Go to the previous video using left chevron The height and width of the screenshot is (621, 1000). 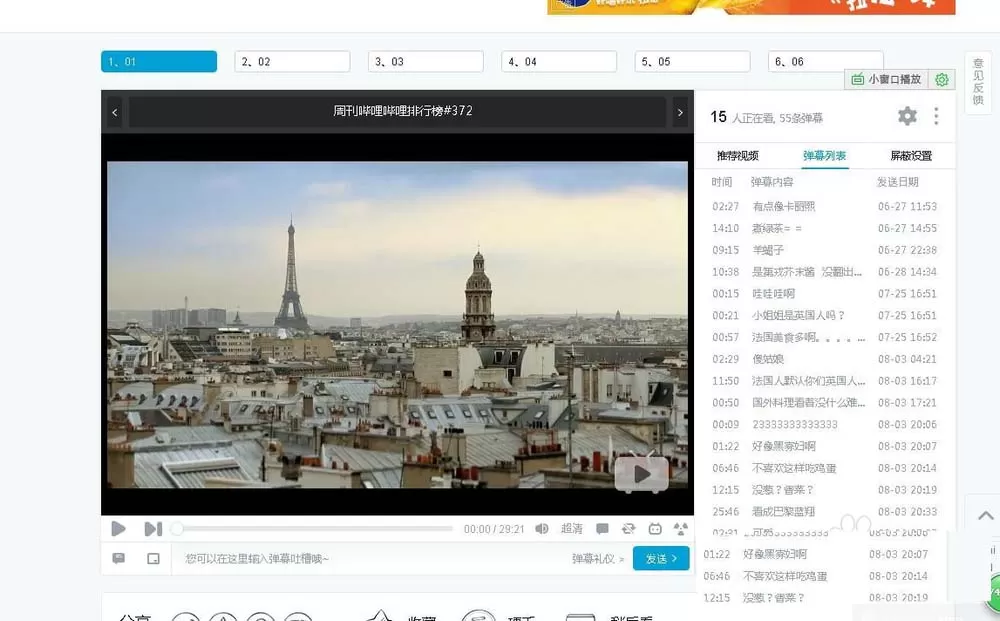tap(115, 112)
